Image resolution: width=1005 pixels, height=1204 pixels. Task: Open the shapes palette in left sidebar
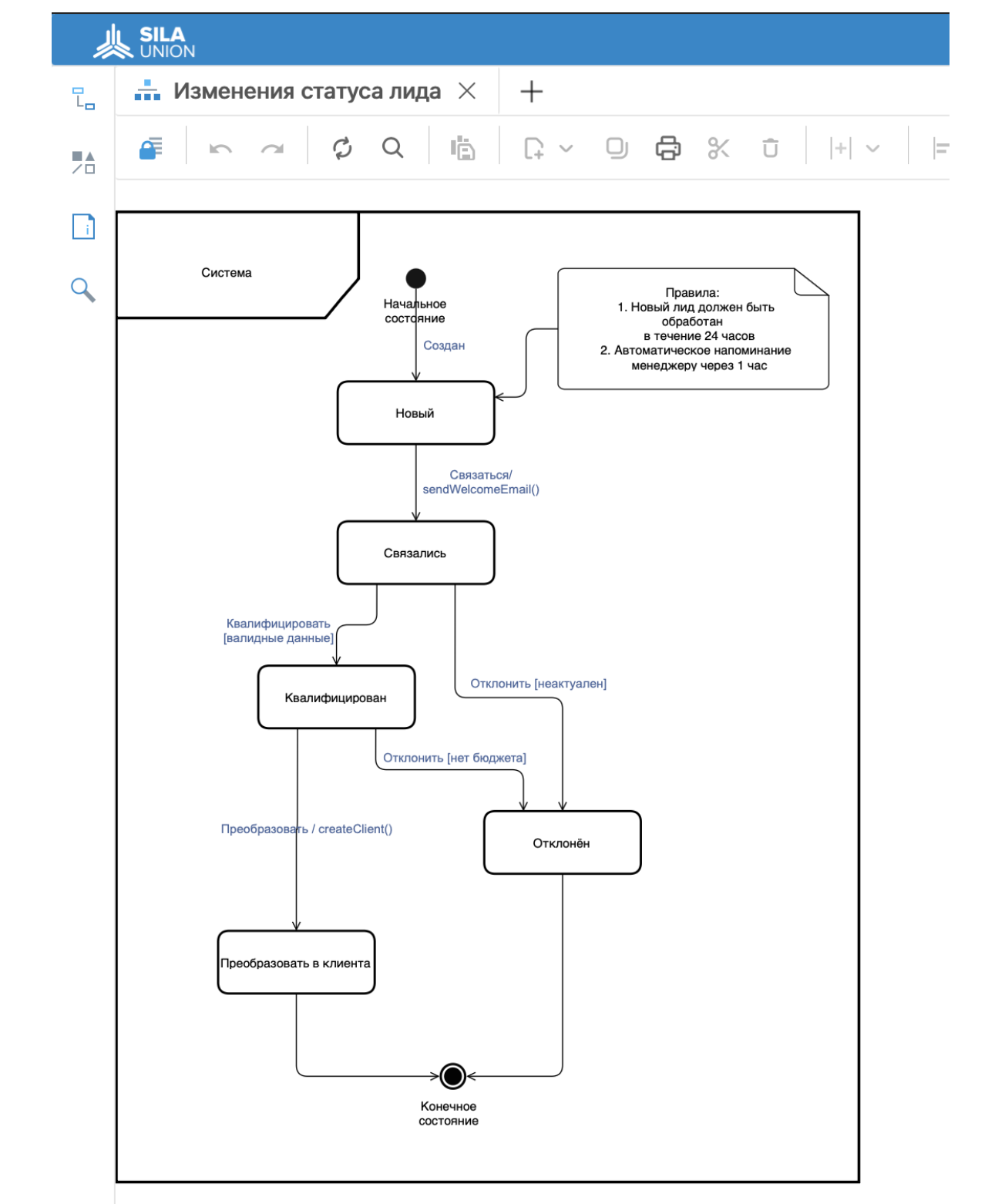[x=83, y=163]
